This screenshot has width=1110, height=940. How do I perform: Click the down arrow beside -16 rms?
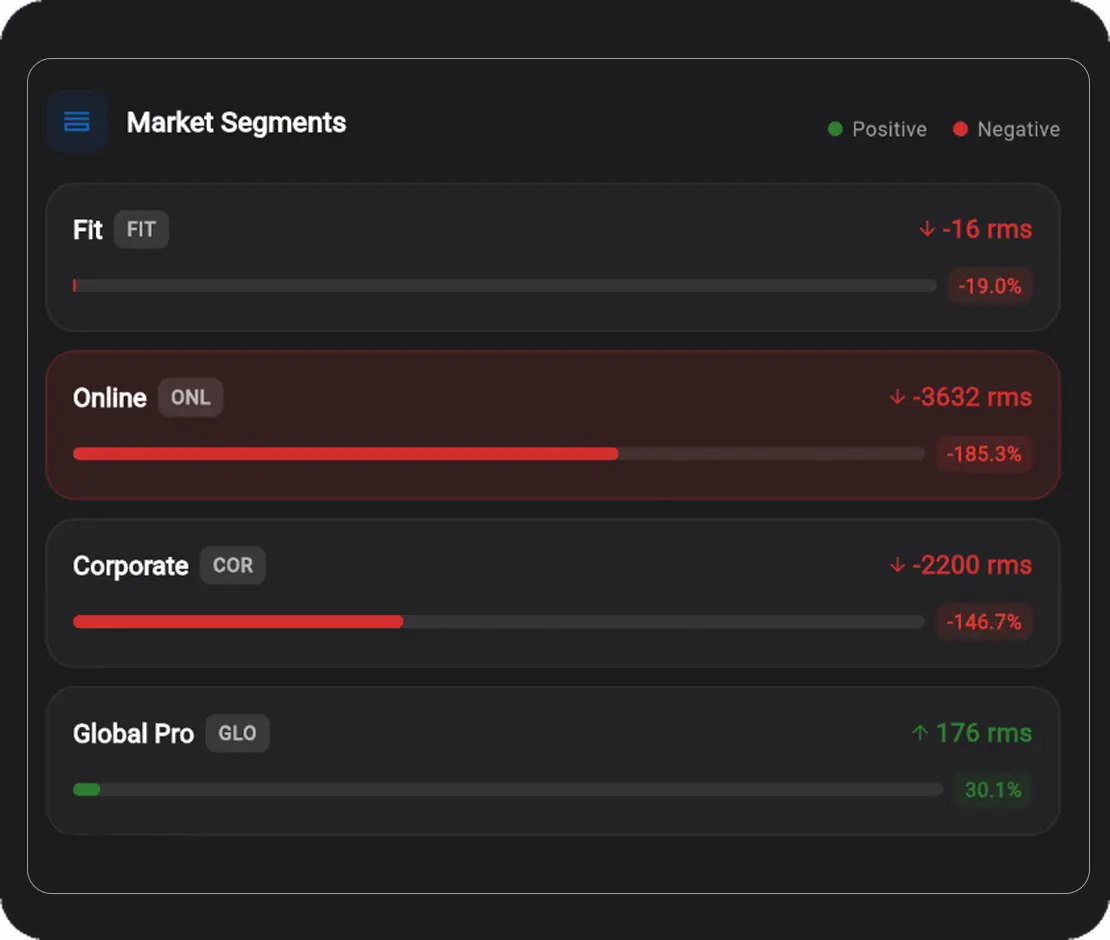[927, 229]
